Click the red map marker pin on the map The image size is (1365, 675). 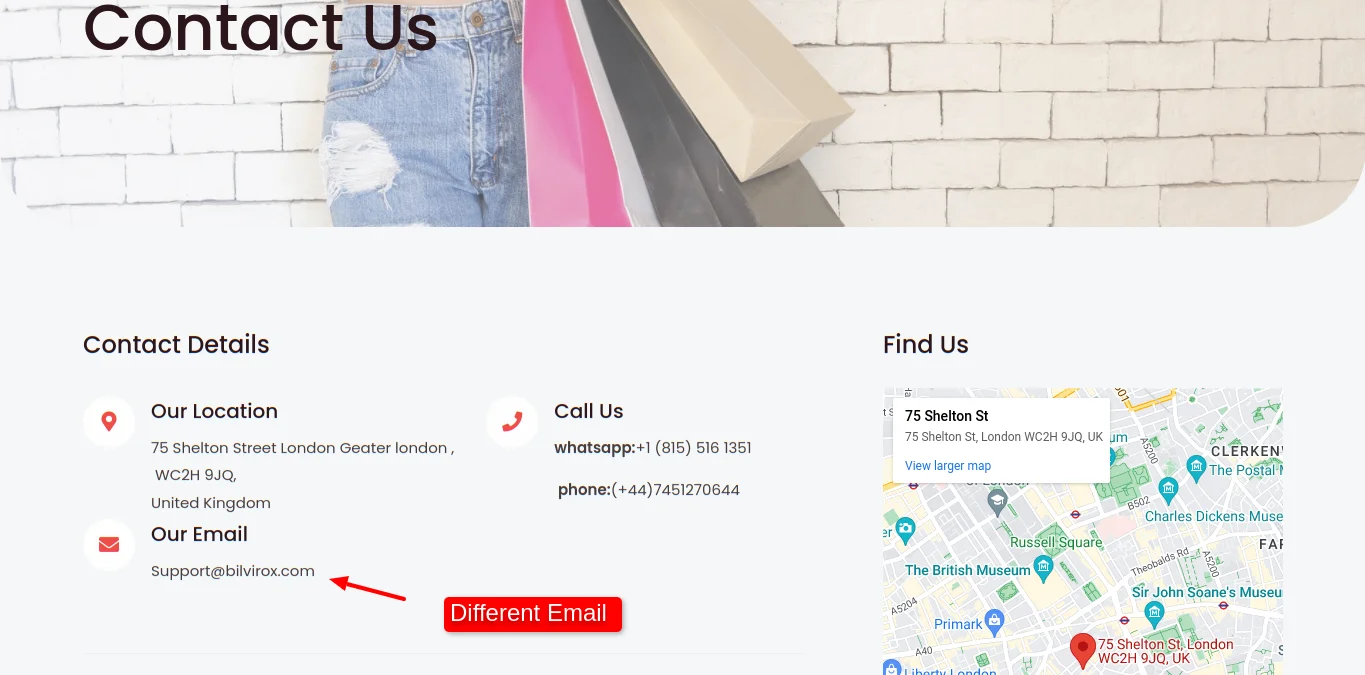click(1082, 651)
